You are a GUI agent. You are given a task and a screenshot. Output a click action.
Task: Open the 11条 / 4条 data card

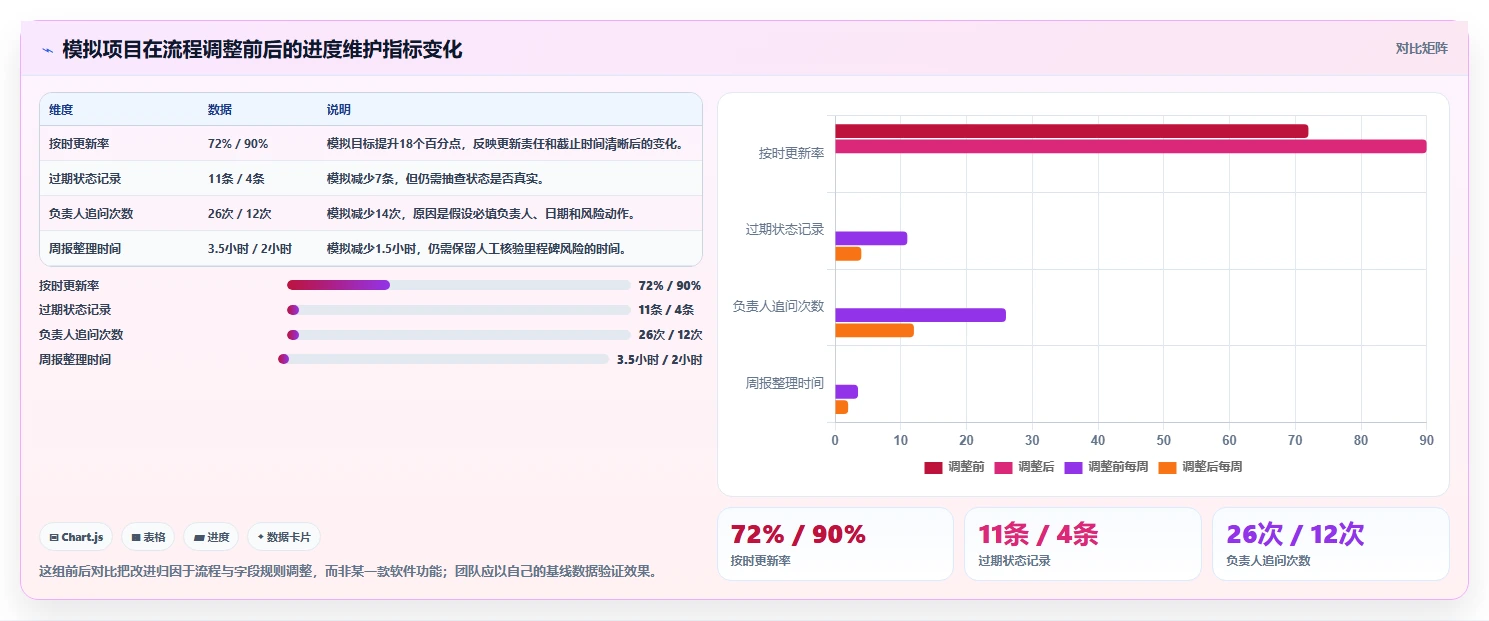[1082, 544]
